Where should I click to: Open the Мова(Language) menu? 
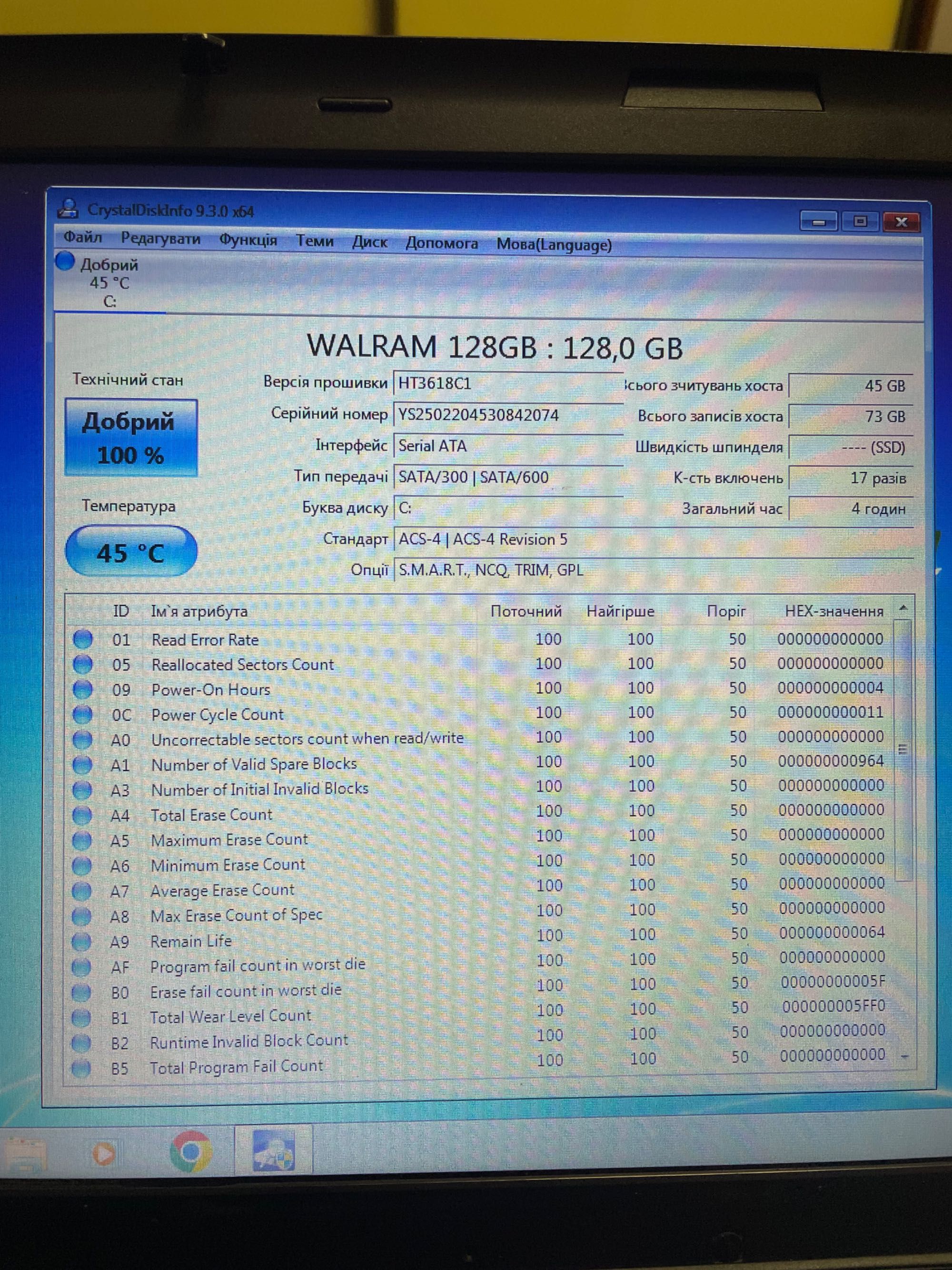click(554, 245)
